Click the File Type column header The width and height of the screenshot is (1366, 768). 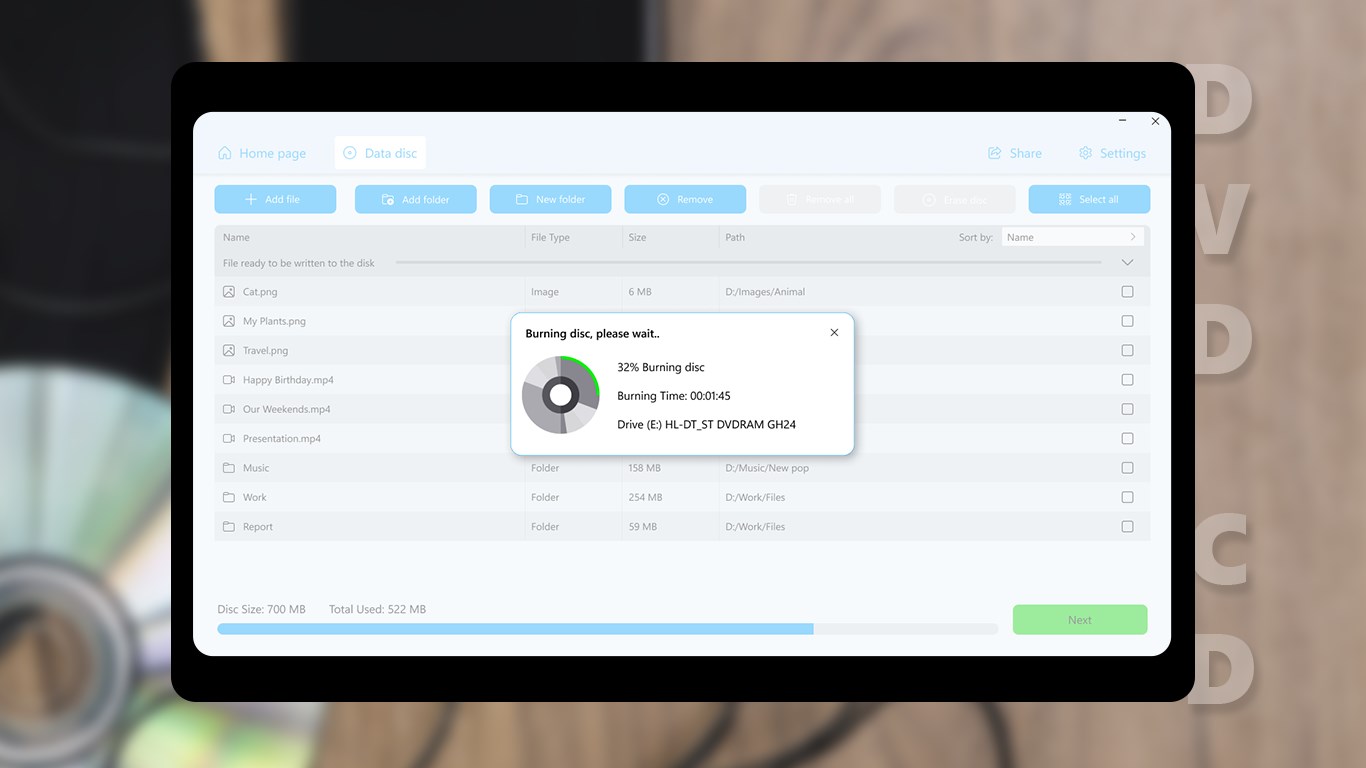550,237
